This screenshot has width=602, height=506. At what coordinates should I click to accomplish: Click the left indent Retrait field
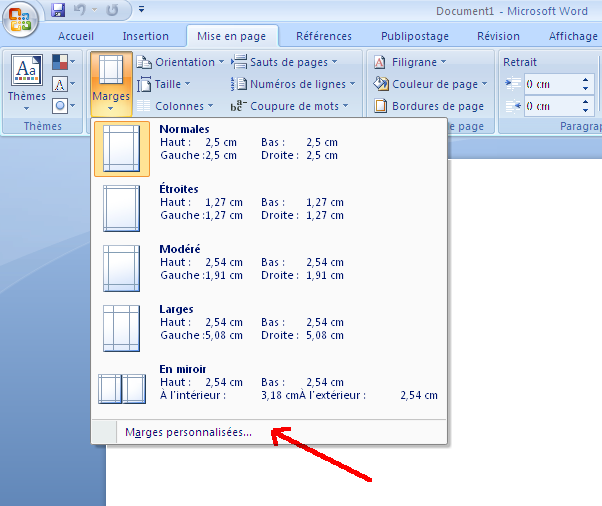(x=551, y=84)
